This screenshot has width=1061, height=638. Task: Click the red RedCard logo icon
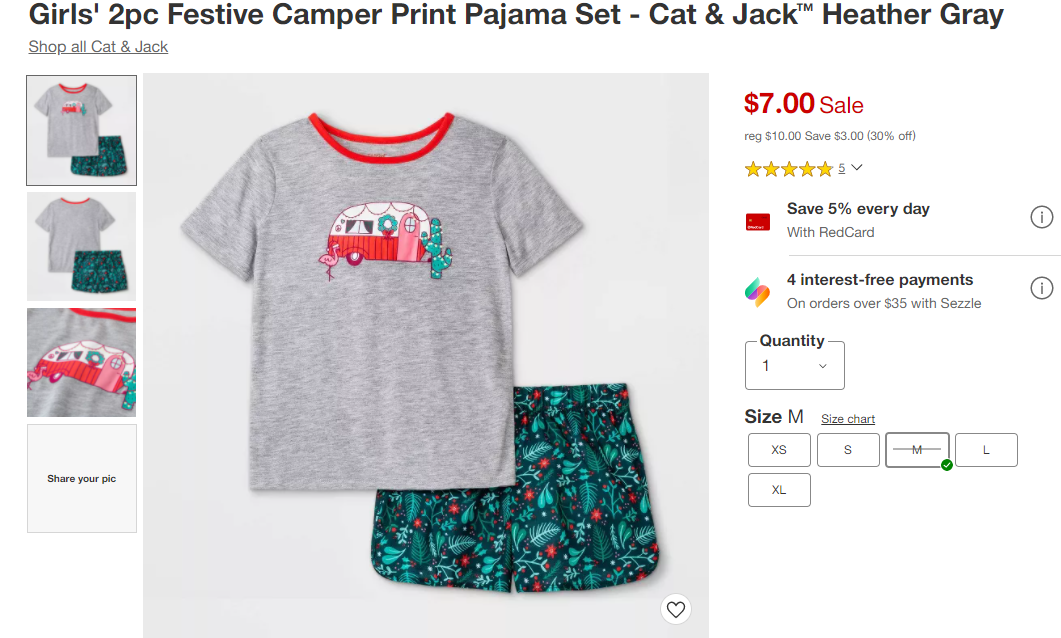pyautogui.click(x=758, y=222)
